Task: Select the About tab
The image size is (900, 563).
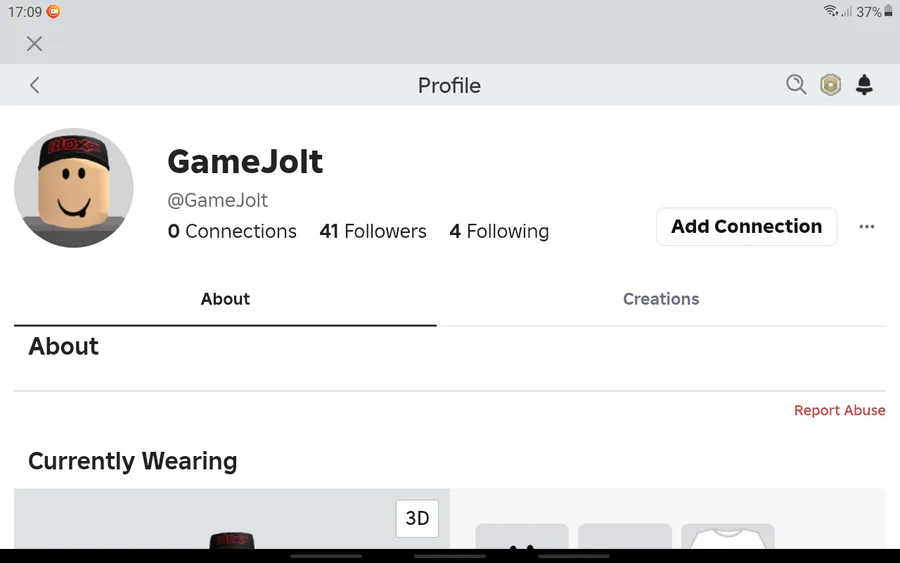Action: pyautogui.click(x=225, y=299)
